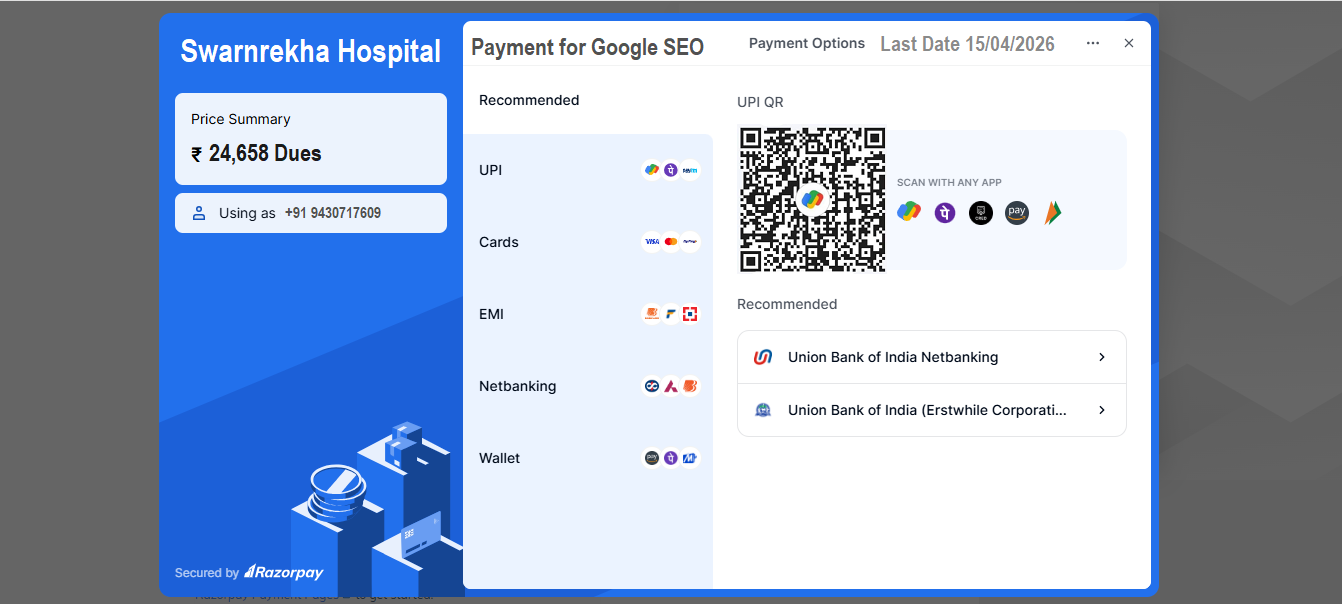1342x604 pixels.
Task: Open the Wallet payment option
Action: (x=500, y=458)
